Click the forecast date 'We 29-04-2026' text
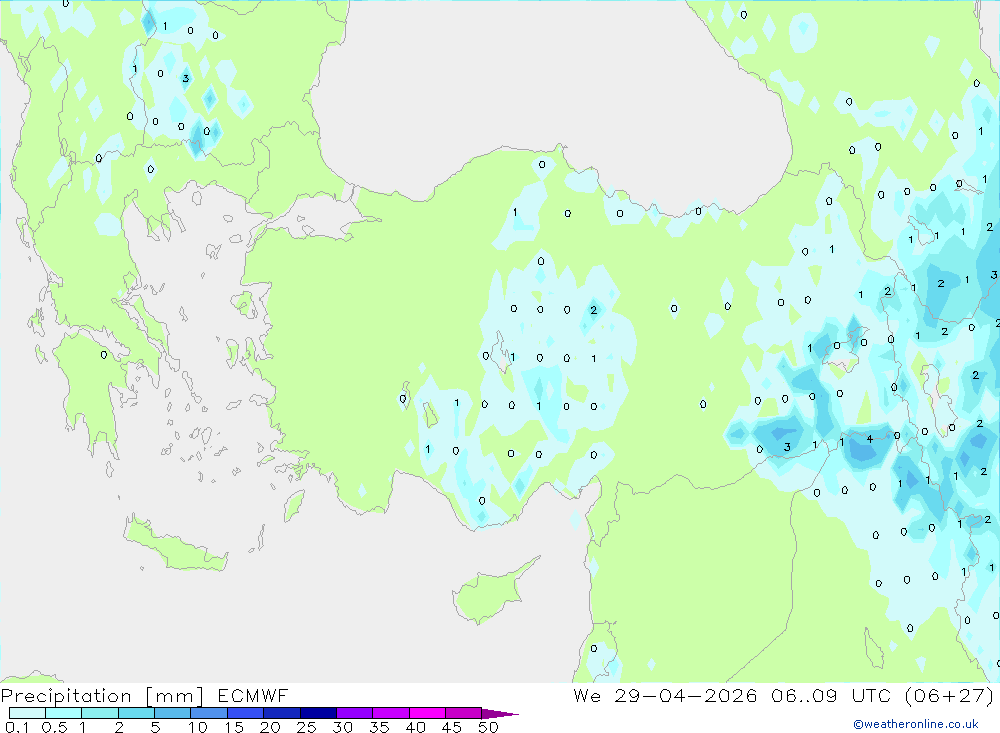 coord(665,695)
